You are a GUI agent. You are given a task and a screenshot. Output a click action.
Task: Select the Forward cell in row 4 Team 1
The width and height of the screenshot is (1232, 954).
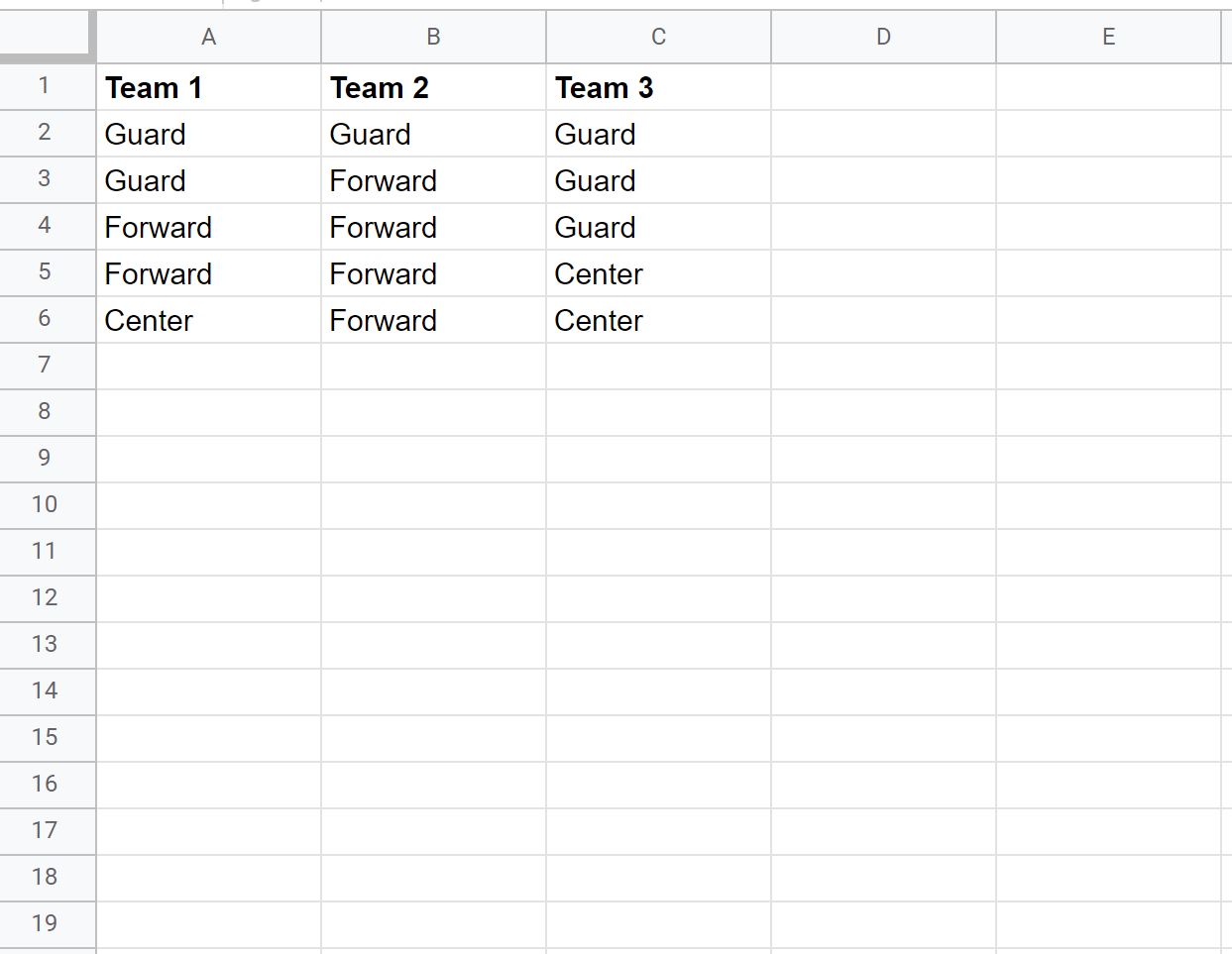[208, 227]
